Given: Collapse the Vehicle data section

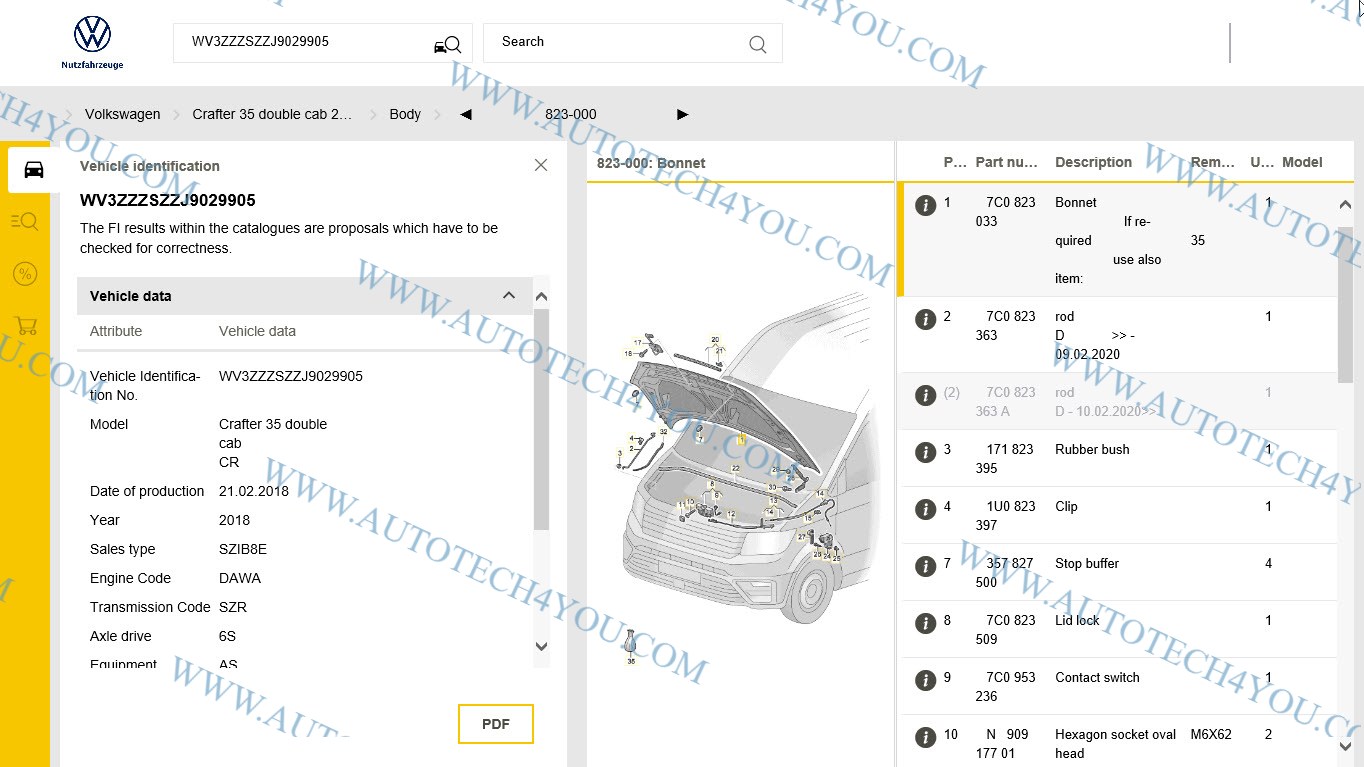Looking at the screenshot, I should point(509,296).
